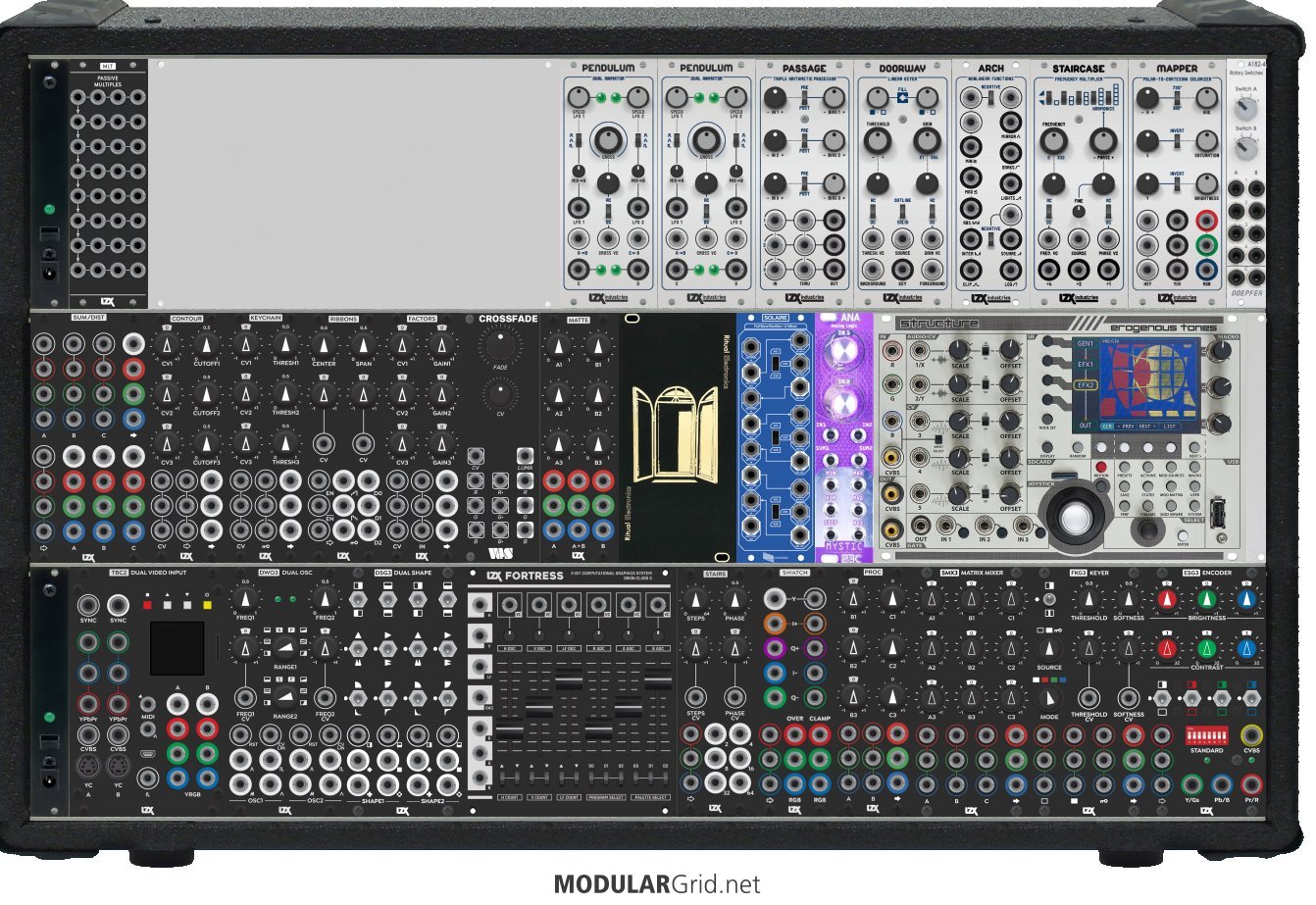1316x905 pixels.
Task: Adjust the SMX3 MODE knob
Action: [1049, 698]
